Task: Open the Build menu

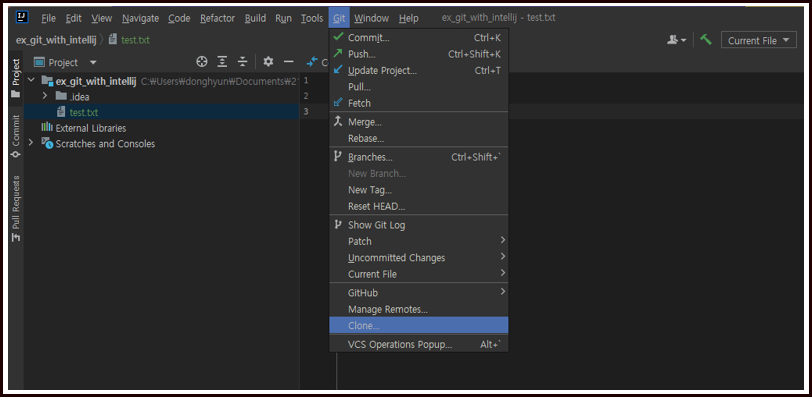Action: tap(255, 18)
